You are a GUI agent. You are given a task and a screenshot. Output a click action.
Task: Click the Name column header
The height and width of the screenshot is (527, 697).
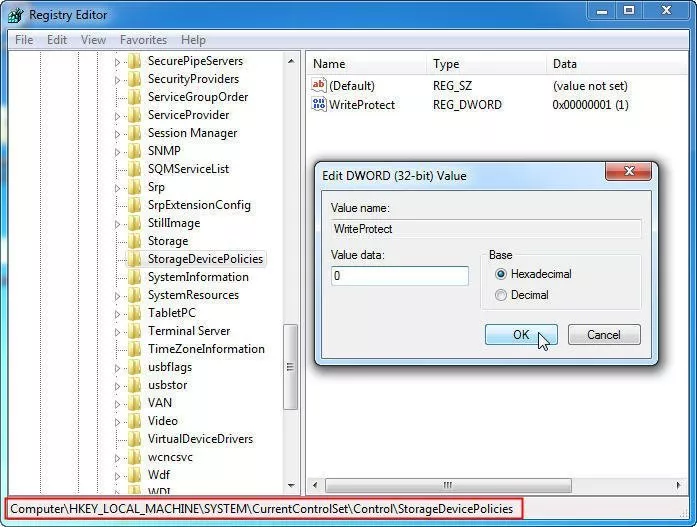(366, 64)
